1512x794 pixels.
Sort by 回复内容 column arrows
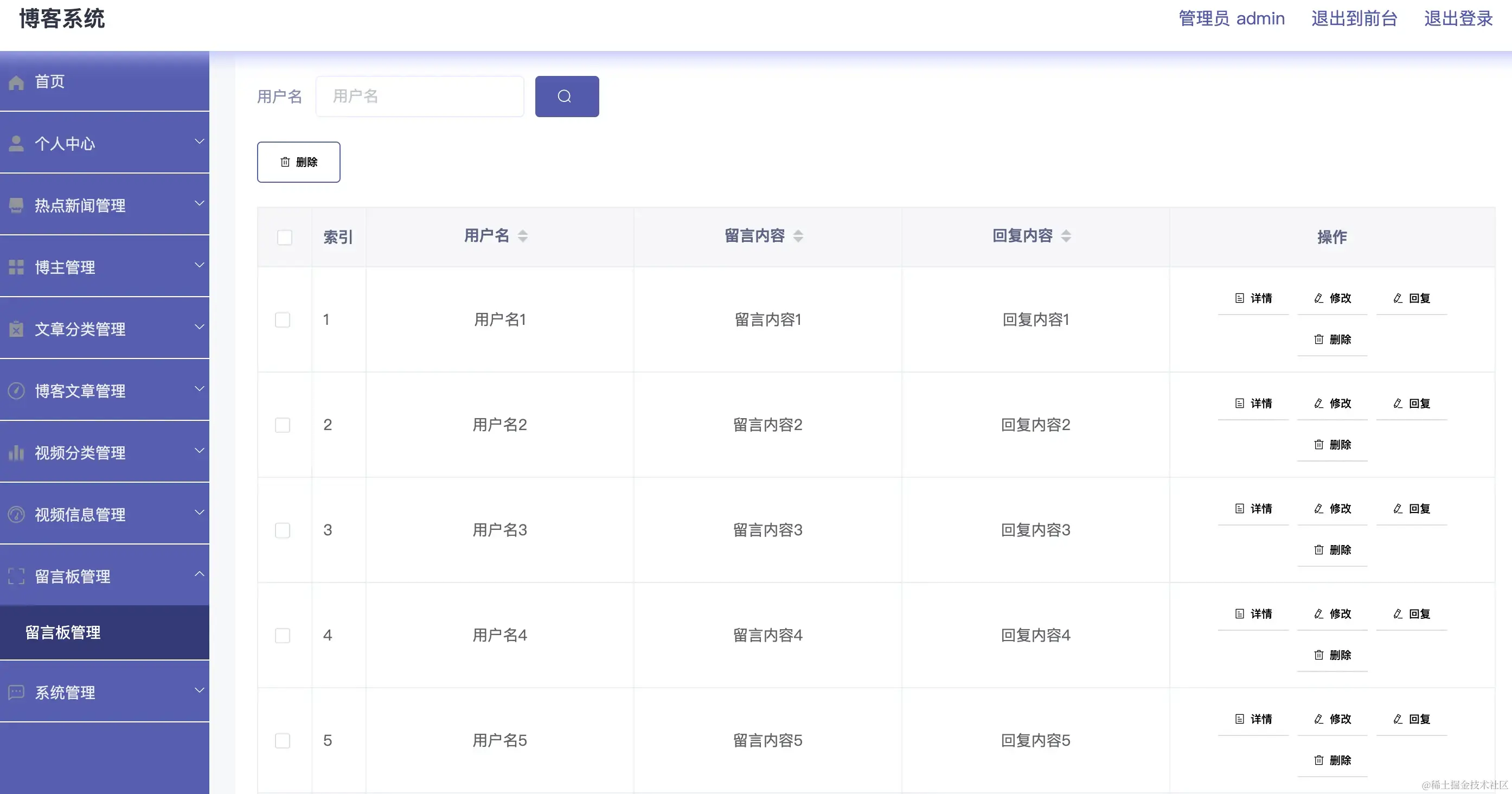pyautogui.click(x=1067, y=236)
